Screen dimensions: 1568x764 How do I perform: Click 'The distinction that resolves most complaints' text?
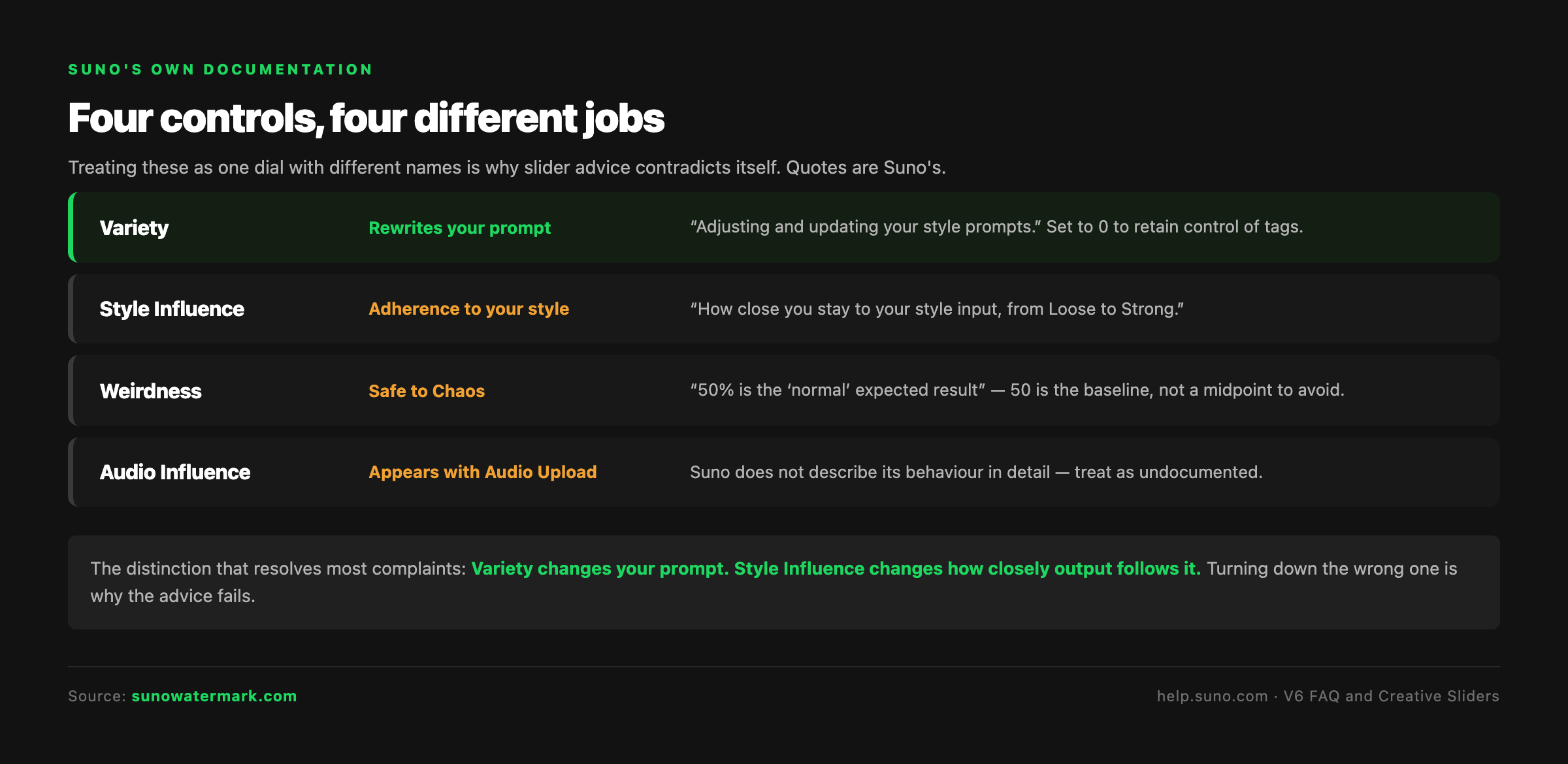coord(278,569)
